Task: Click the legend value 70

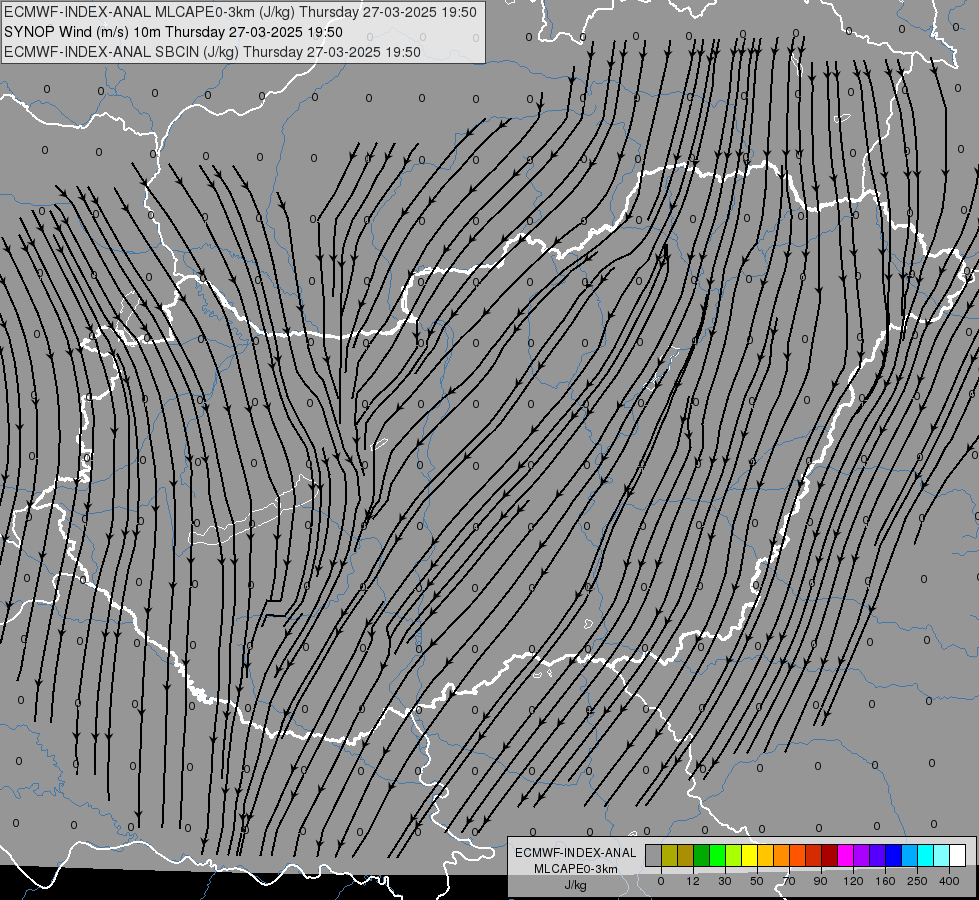Action: click(789, 881)
